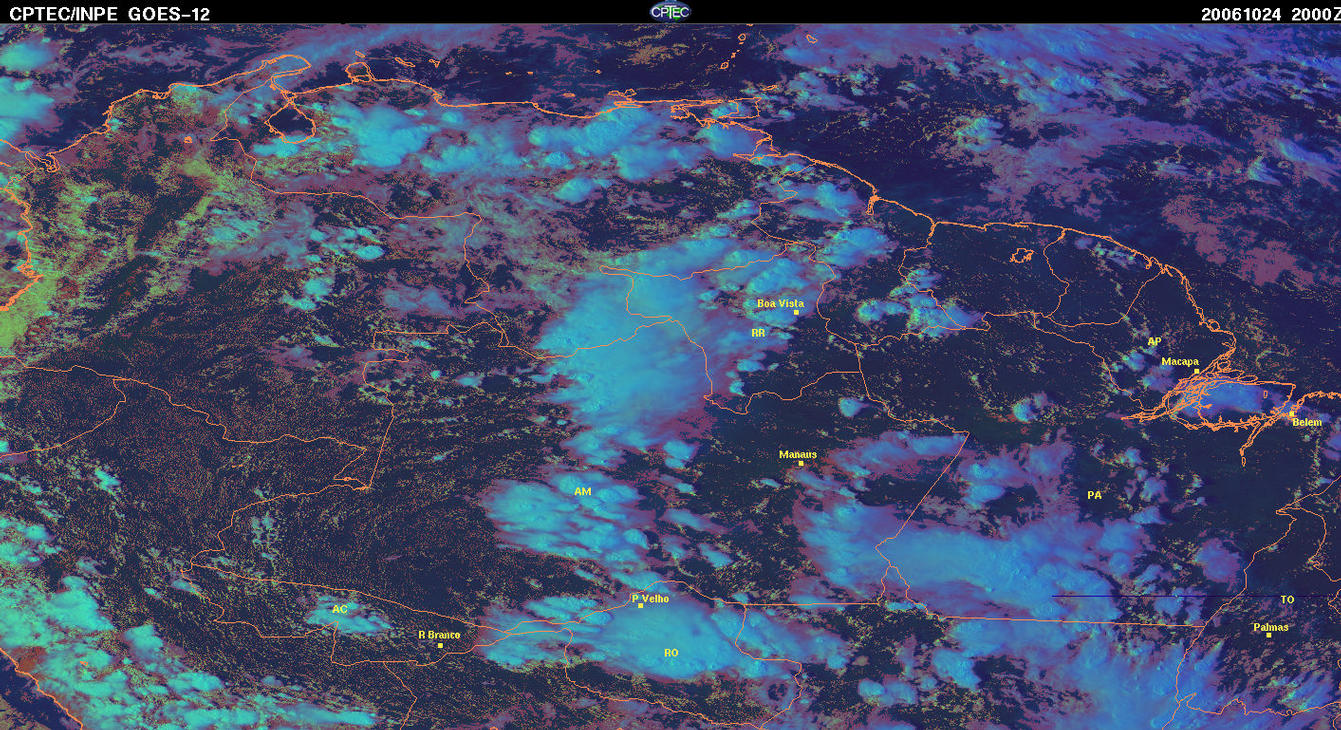1341x730 pixels.
Task: Click the yellow marker at Palmas
Action: [1269, 636]
